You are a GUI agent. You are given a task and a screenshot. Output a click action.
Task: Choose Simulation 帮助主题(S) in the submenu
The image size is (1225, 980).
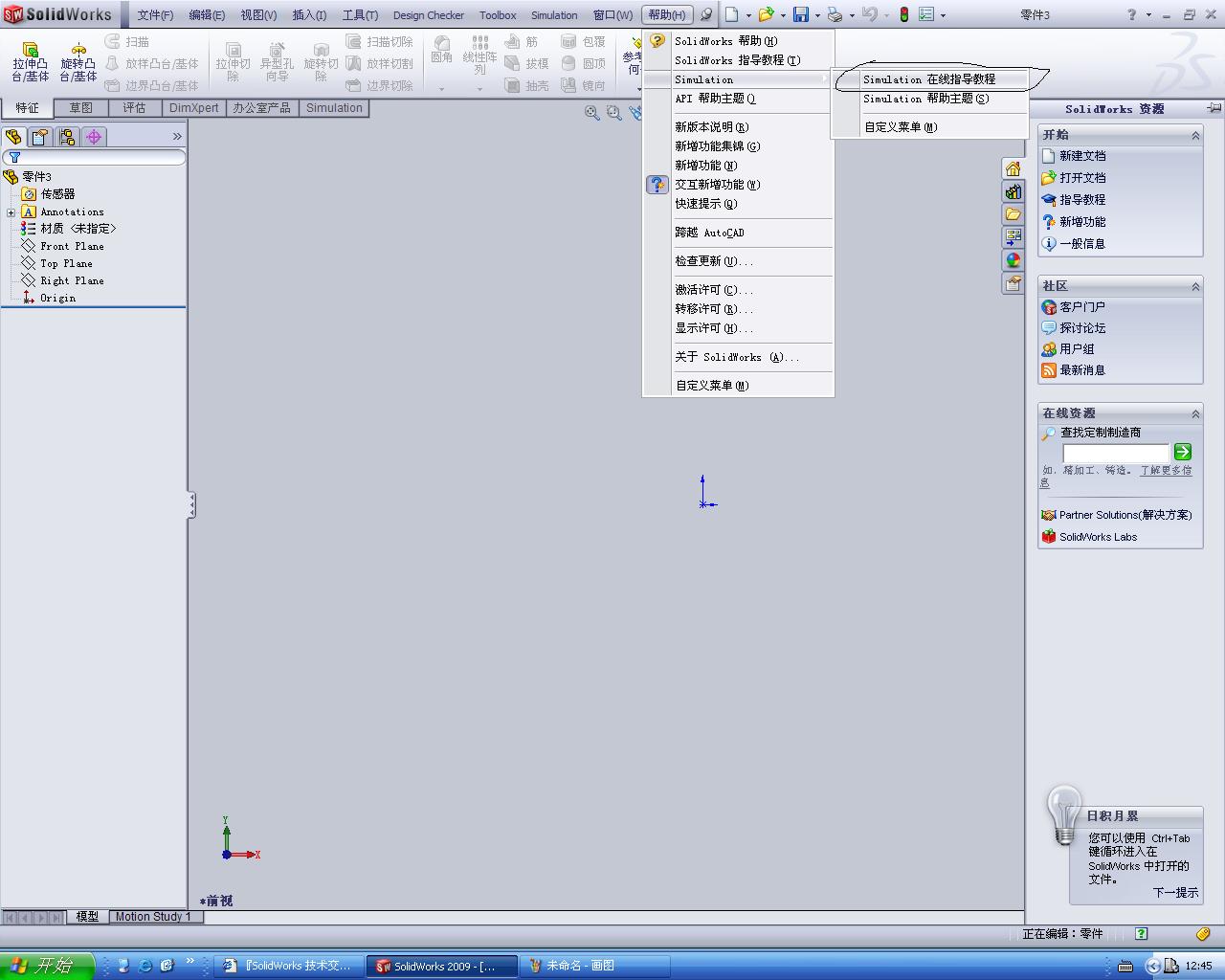(930, 99)
